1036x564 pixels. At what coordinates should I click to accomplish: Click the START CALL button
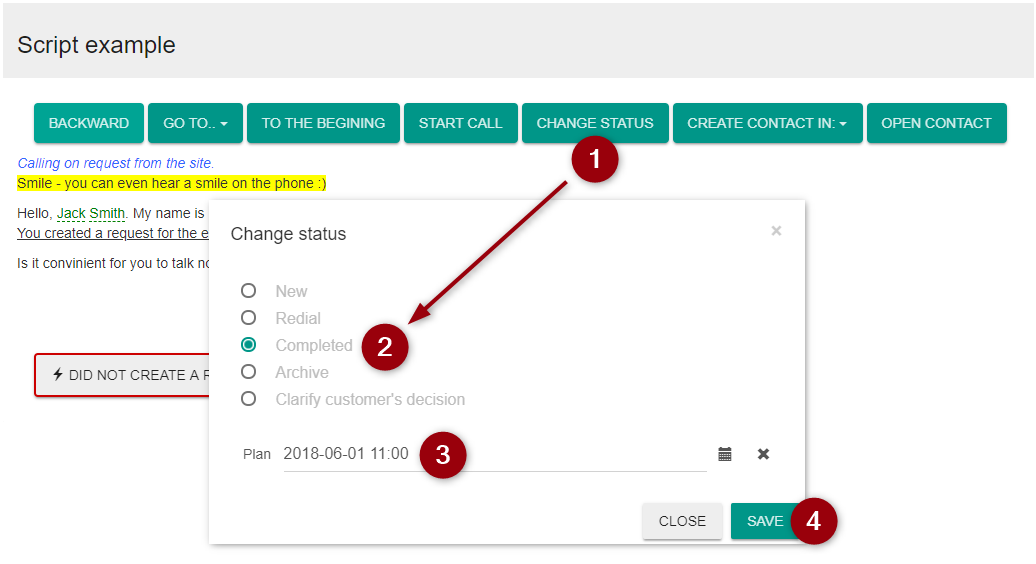click(x=460, y=123)
